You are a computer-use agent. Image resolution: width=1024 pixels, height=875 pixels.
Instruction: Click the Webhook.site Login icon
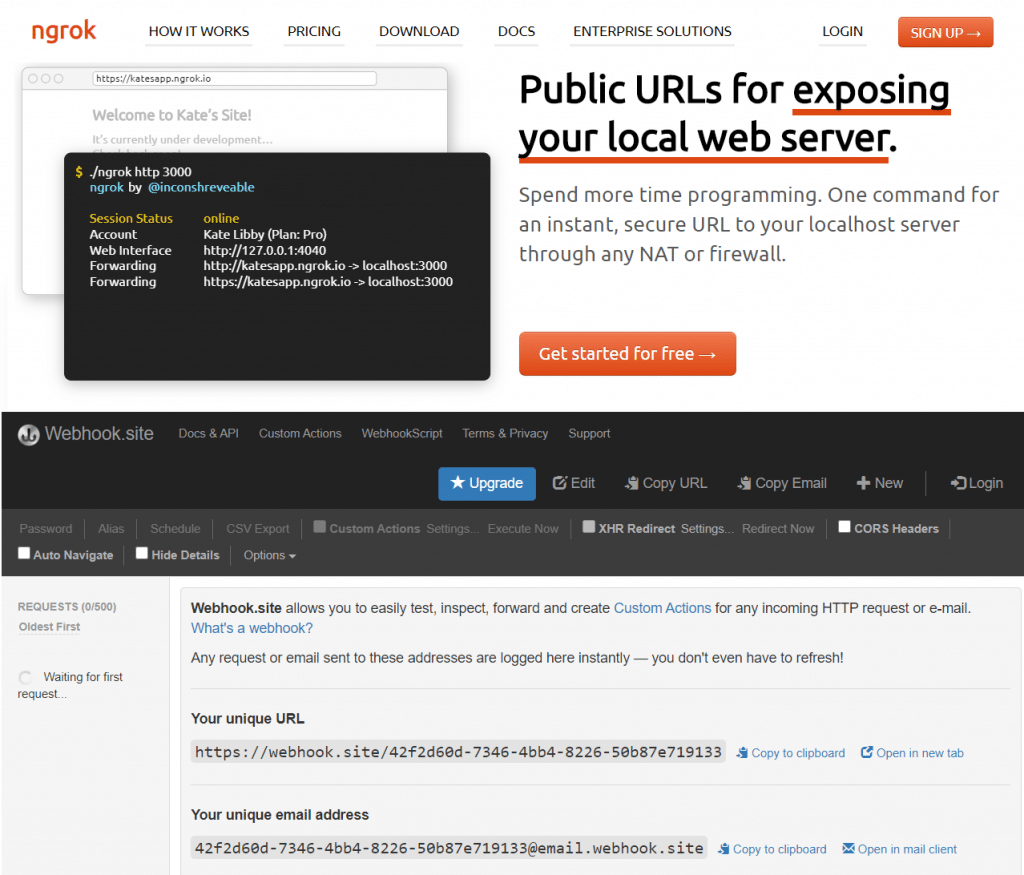coord(958,483)
